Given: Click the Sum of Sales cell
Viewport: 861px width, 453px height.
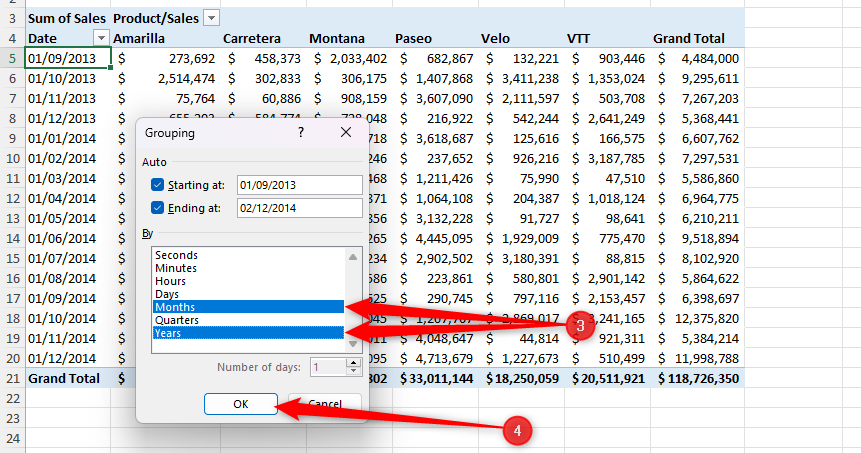Looking at the screenshot, I should (x=68, y=18).
